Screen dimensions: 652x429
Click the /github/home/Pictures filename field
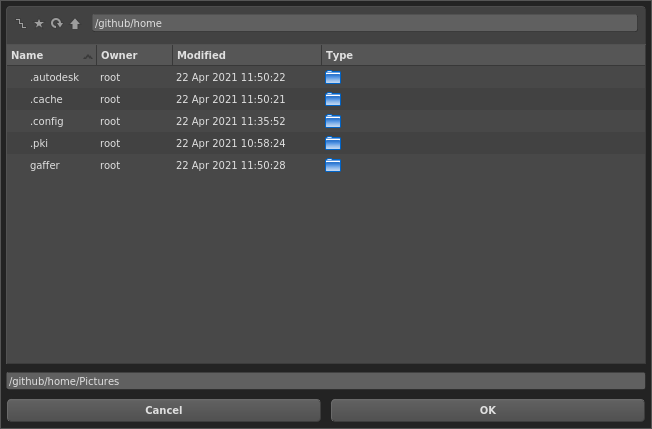pos(326,381)
